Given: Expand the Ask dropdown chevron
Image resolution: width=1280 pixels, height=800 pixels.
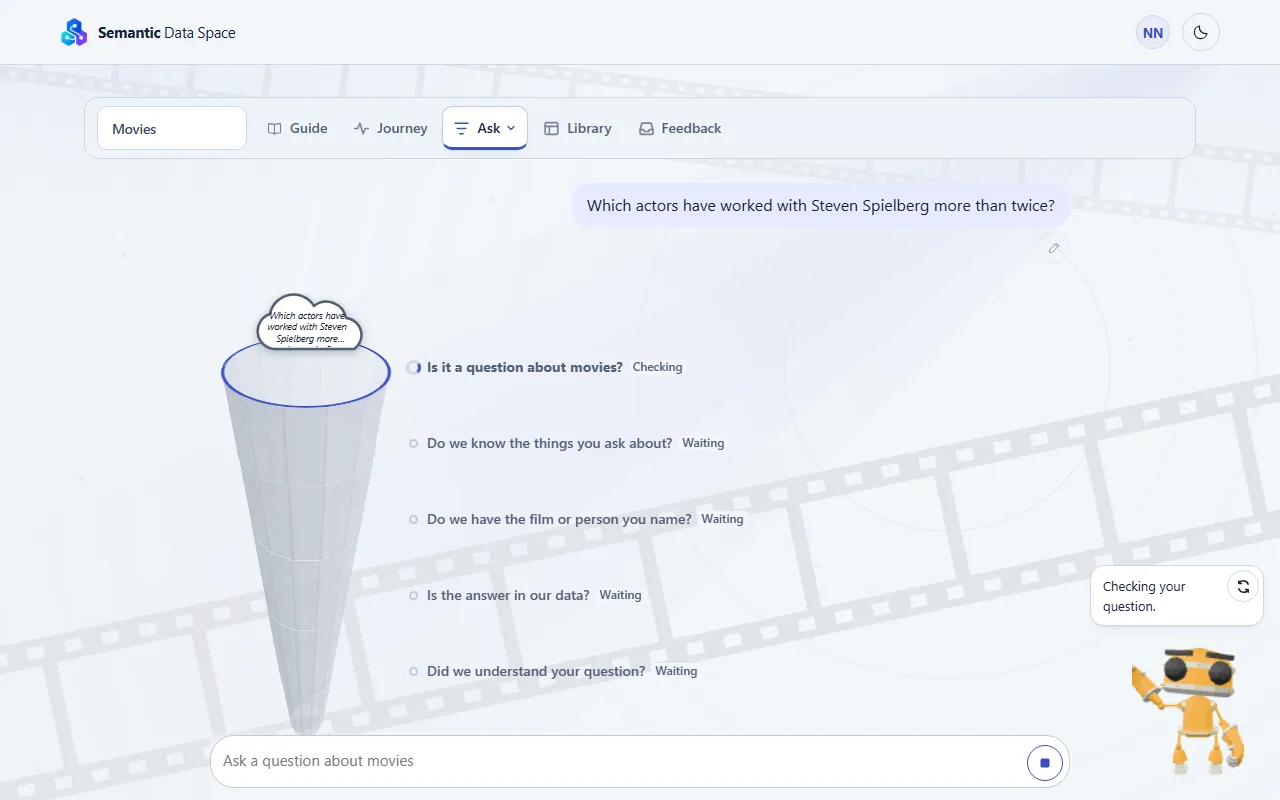Looking at the screenshot, I should pyautogui.click(x=511, y=128).
